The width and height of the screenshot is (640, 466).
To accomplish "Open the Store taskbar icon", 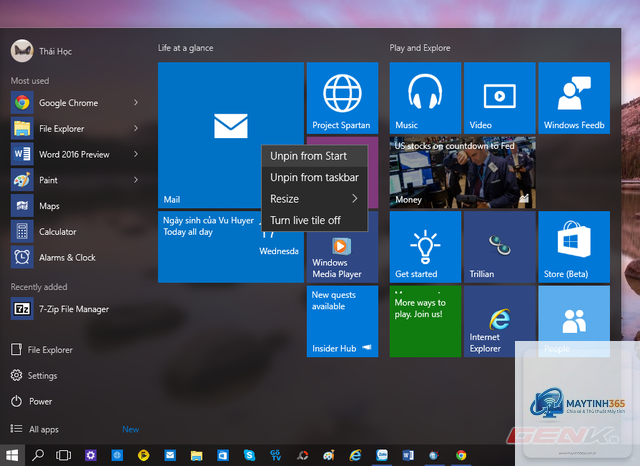I will tap(223, 455).
